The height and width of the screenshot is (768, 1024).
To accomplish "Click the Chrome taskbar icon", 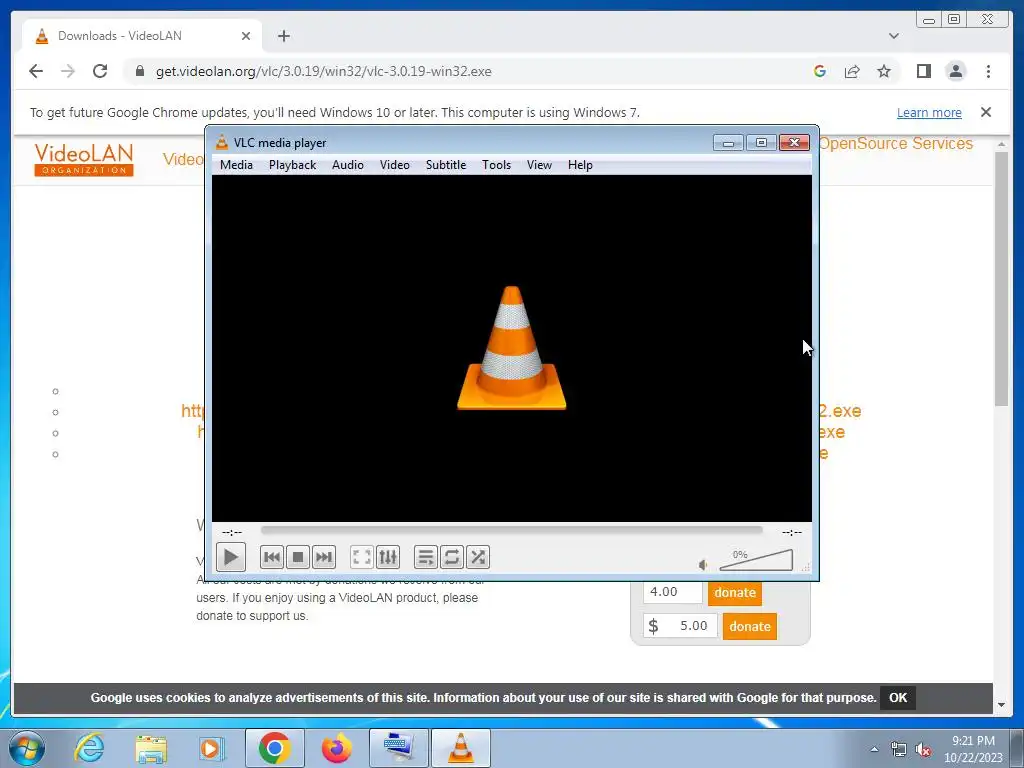I will (274, 748).
